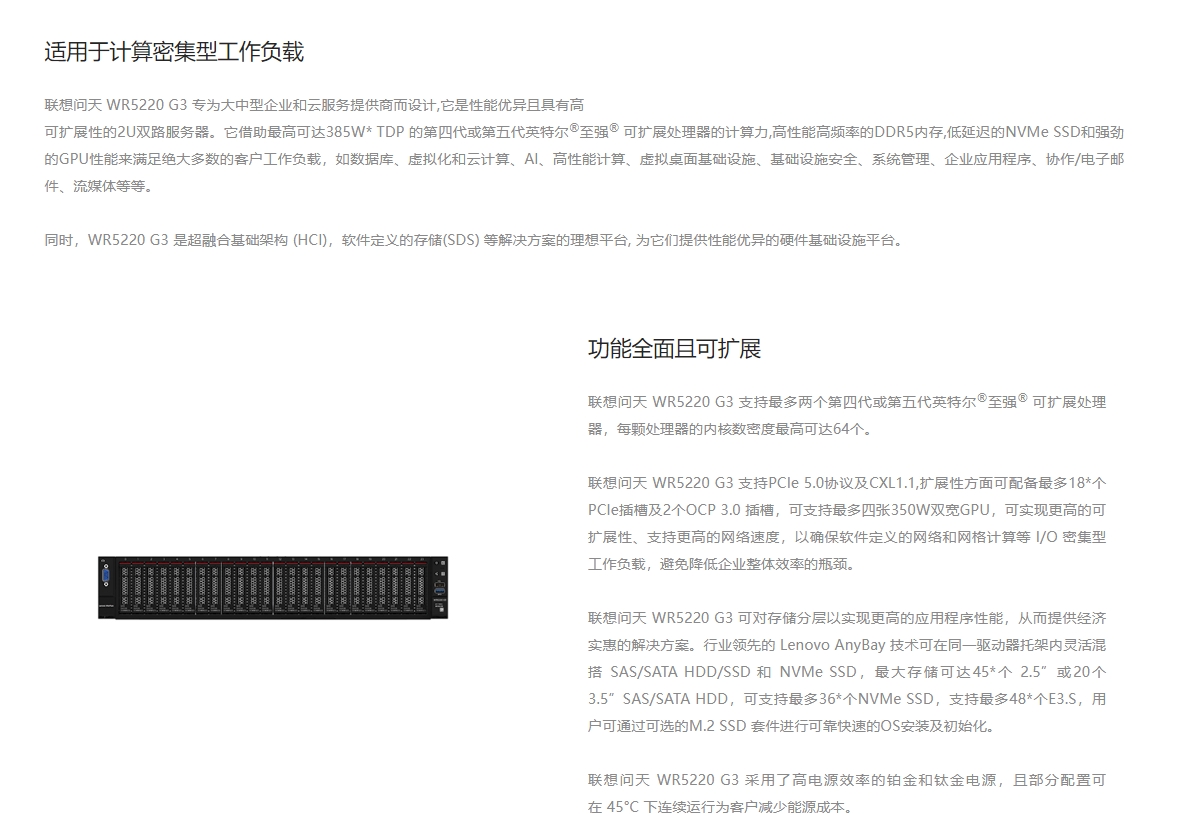Click the line starting 在 45°C 下连续运行
The image size is (1179, 831).
721,808
